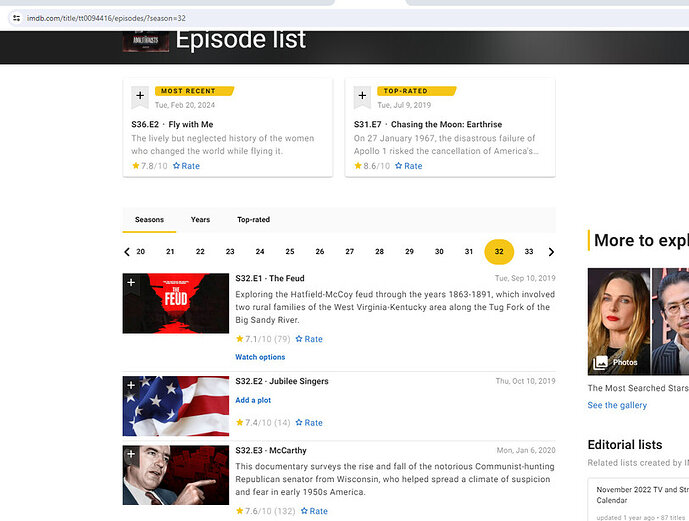This screenshot has height=521, width=689.
Task: Rate the McCarthy episode
Action: [314, 511]
